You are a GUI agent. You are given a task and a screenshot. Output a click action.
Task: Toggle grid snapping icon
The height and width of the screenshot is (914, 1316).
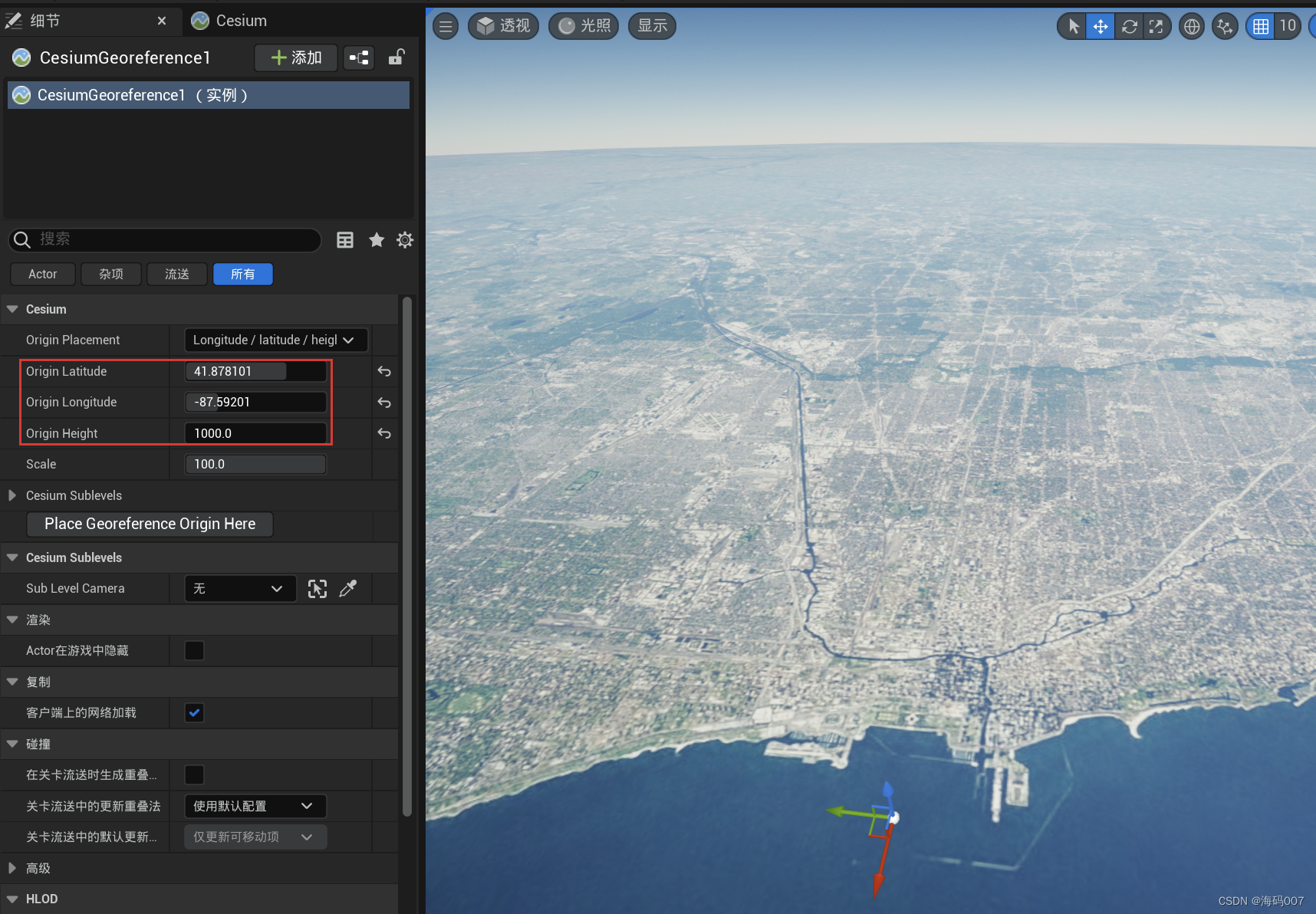click(x=1260, y=27)
